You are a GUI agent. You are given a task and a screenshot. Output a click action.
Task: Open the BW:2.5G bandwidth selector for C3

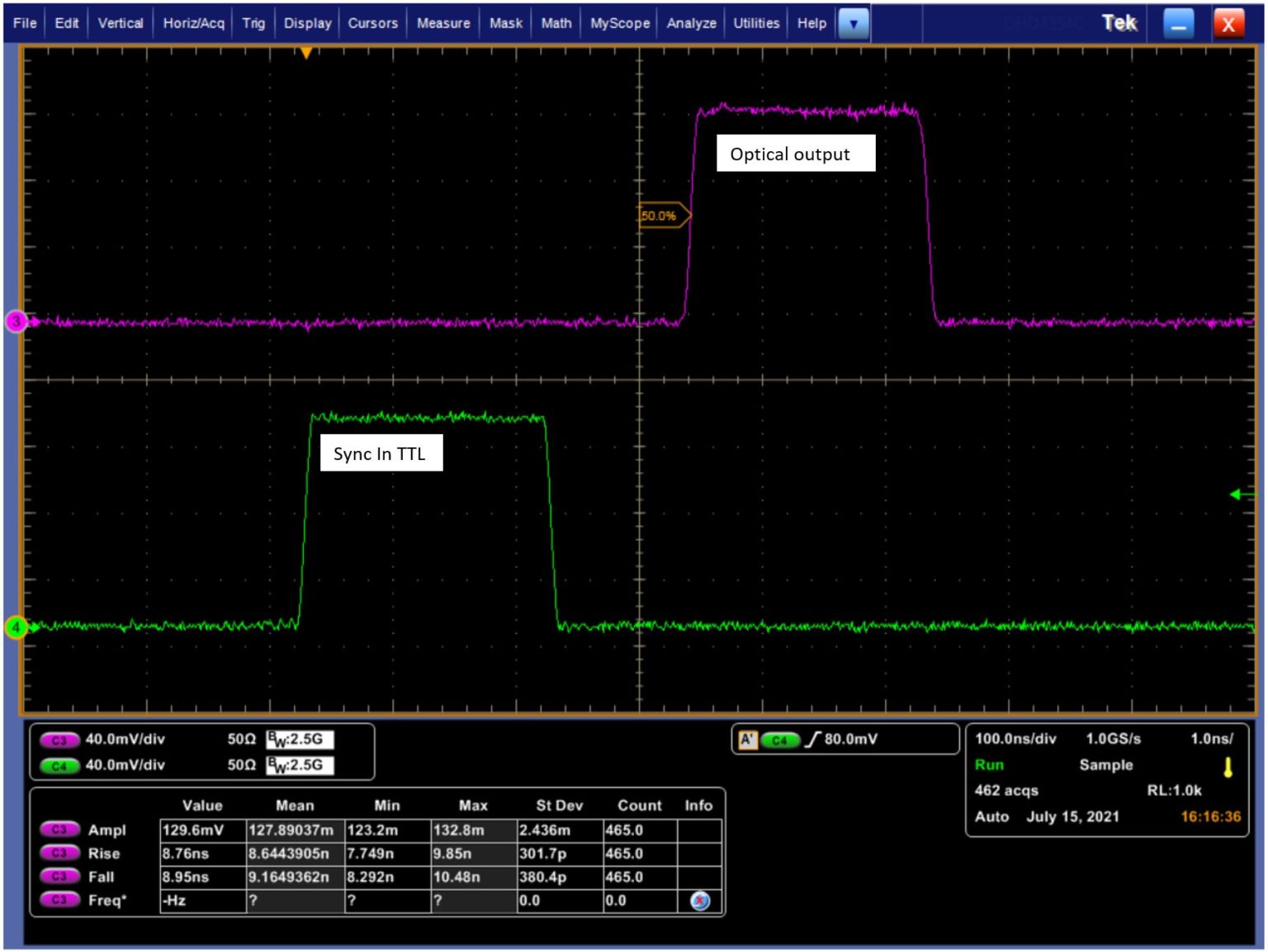pyautogui.click(x=301, y=741)
